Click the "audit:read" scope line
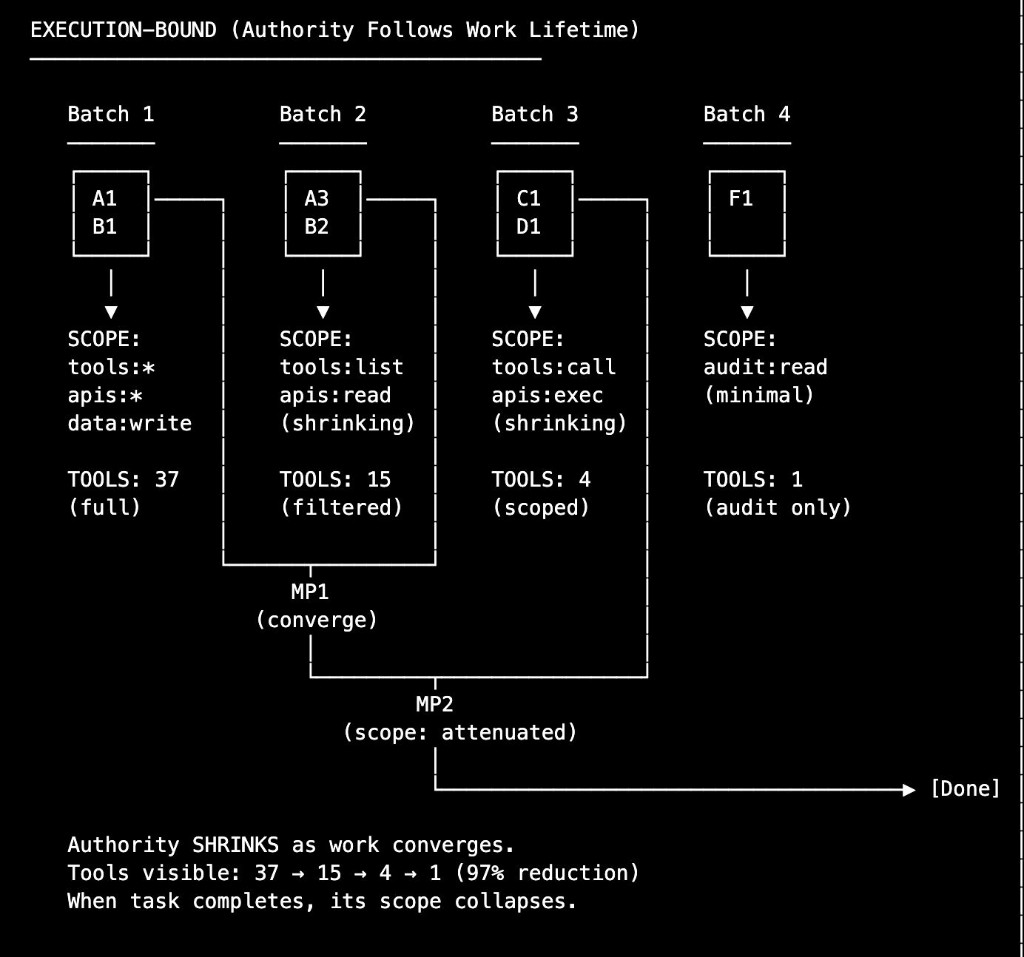 pyautogui.click(x=765, y=367)
